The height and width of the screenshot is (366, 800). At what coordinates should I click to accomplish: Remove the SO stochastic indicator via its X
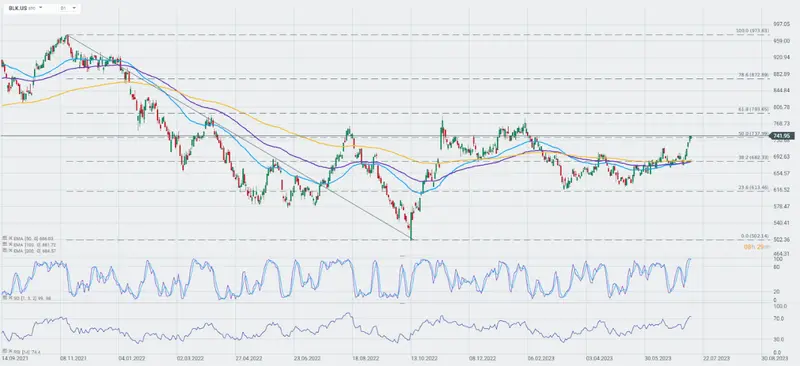(10, 297)
